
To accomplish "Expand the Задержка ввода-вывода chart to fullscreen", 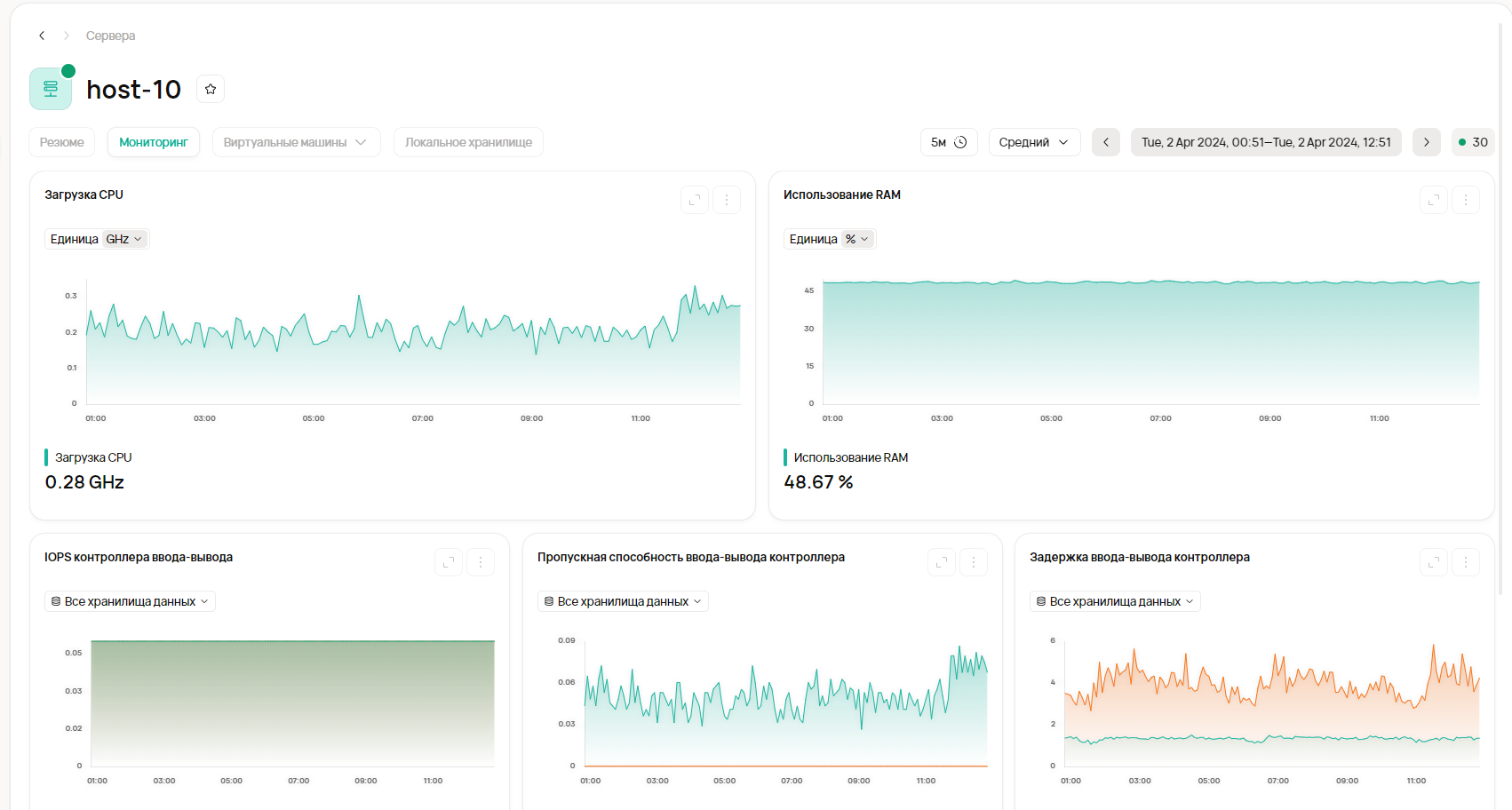I will [1434, 562].
